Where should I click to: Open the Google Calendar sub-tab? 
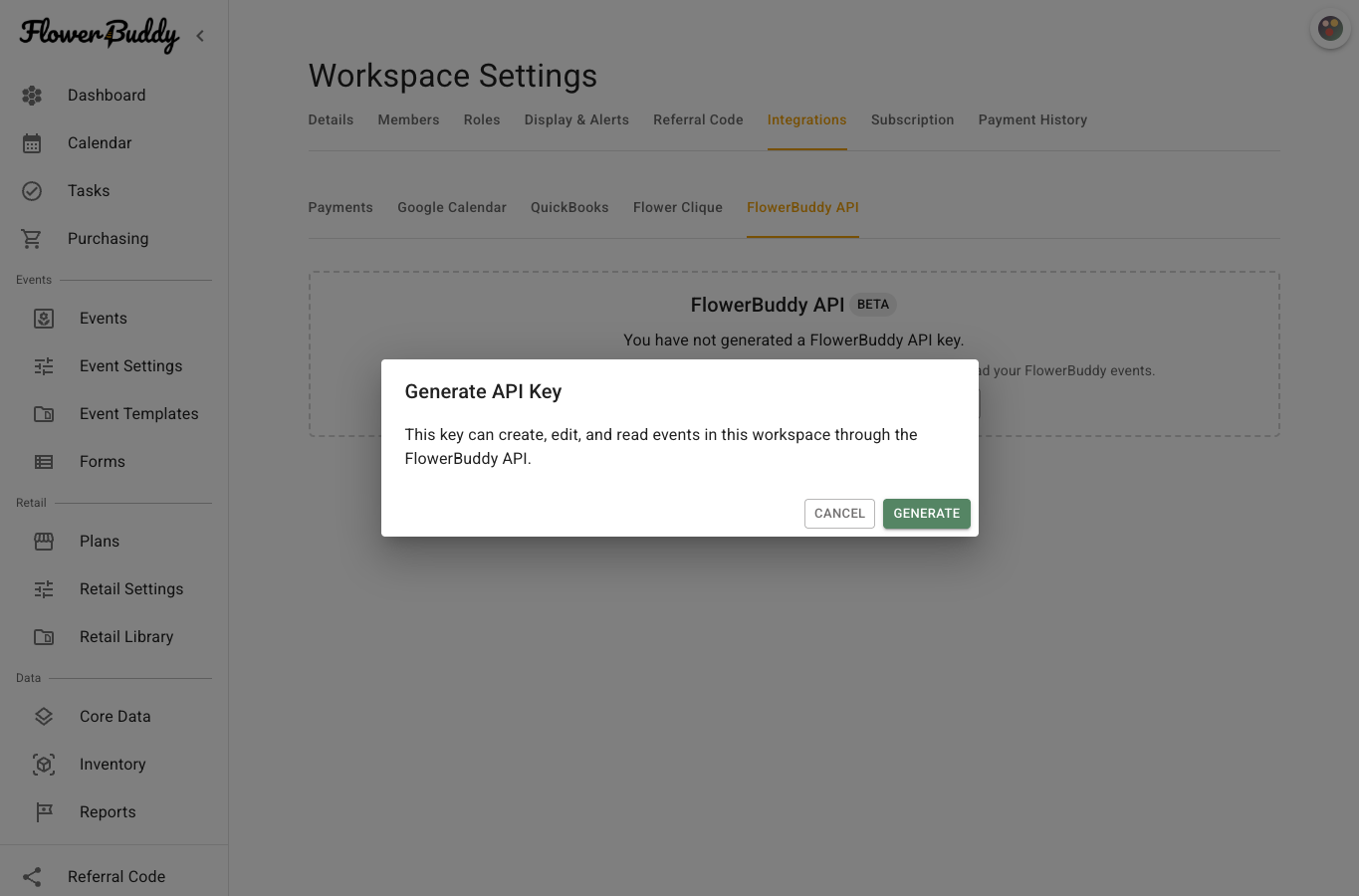[x=452, y=208]
